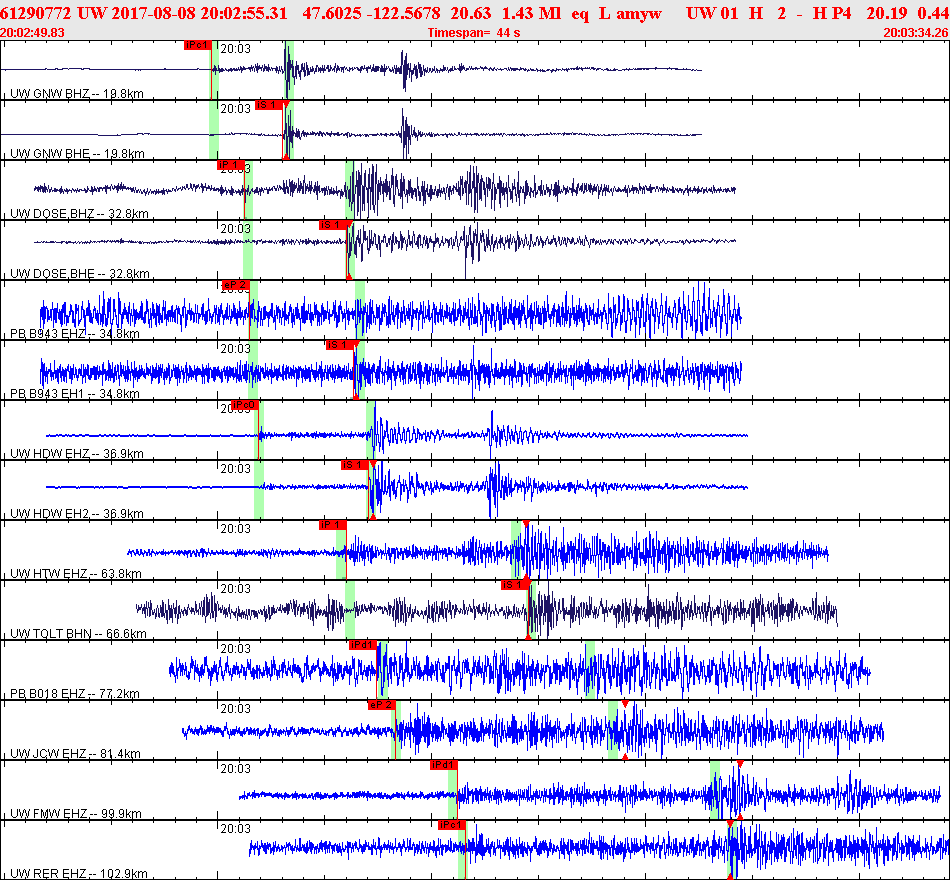Screen dimensions: 950x880
Task: Click the 'PB B943 EHZ -- 34.8km' channel label
Action: (75, 333)
